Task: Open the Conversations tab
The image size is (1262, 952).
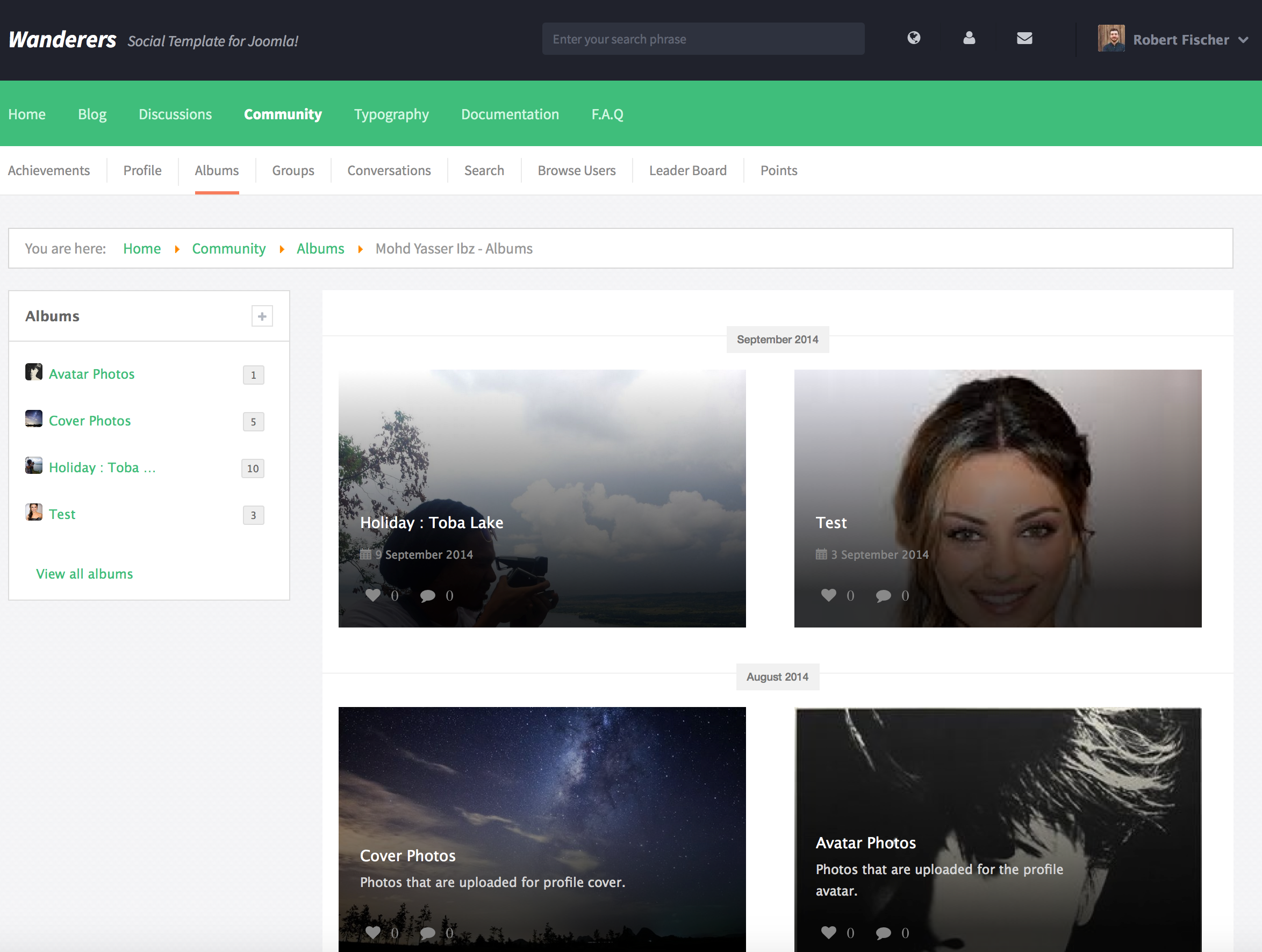Action: point(389,170)
